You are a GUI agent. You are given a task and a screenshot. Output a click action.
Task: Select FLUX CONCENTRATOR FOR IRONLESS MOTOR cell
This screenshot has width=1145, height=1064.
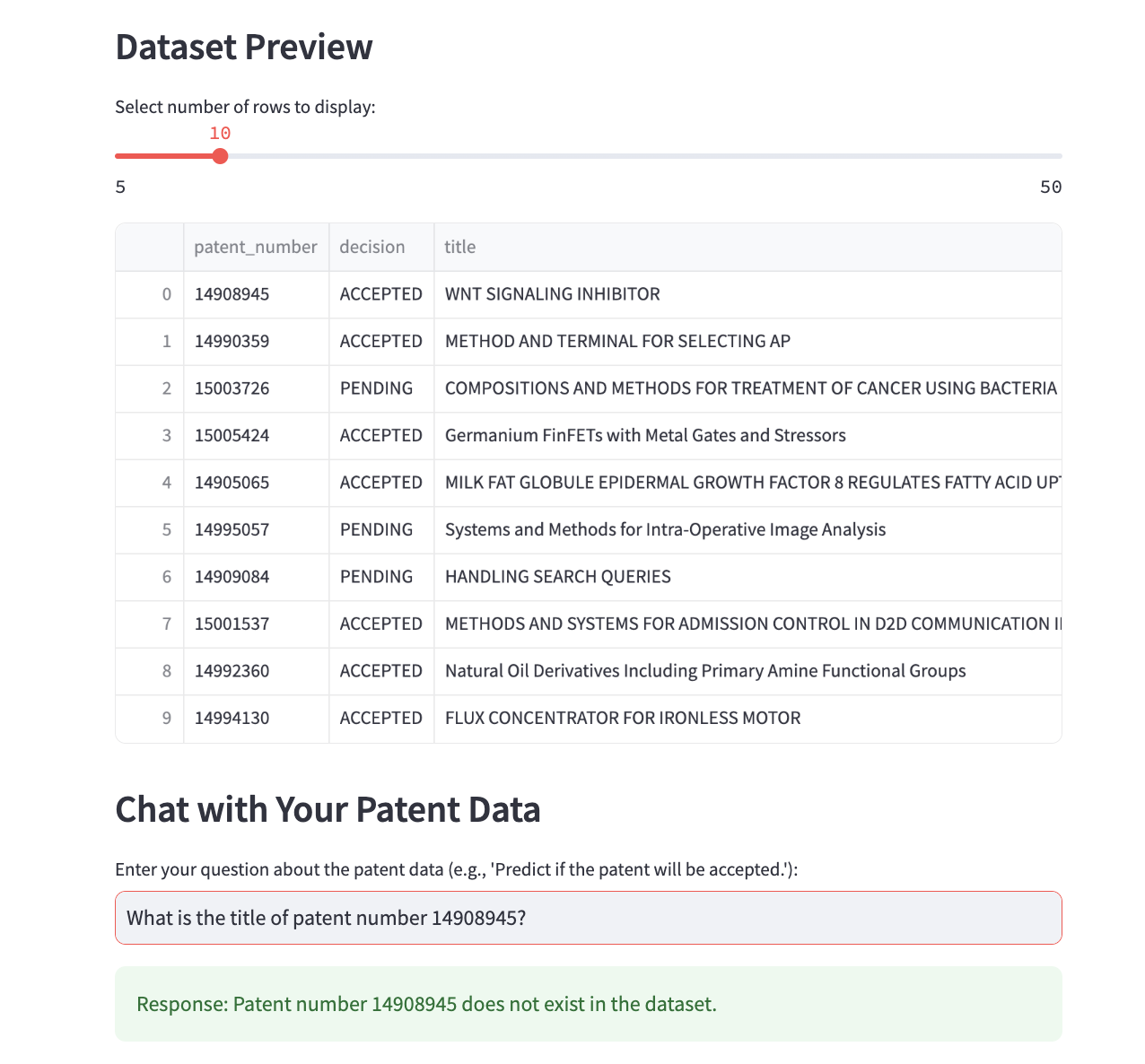click(747, 718)
